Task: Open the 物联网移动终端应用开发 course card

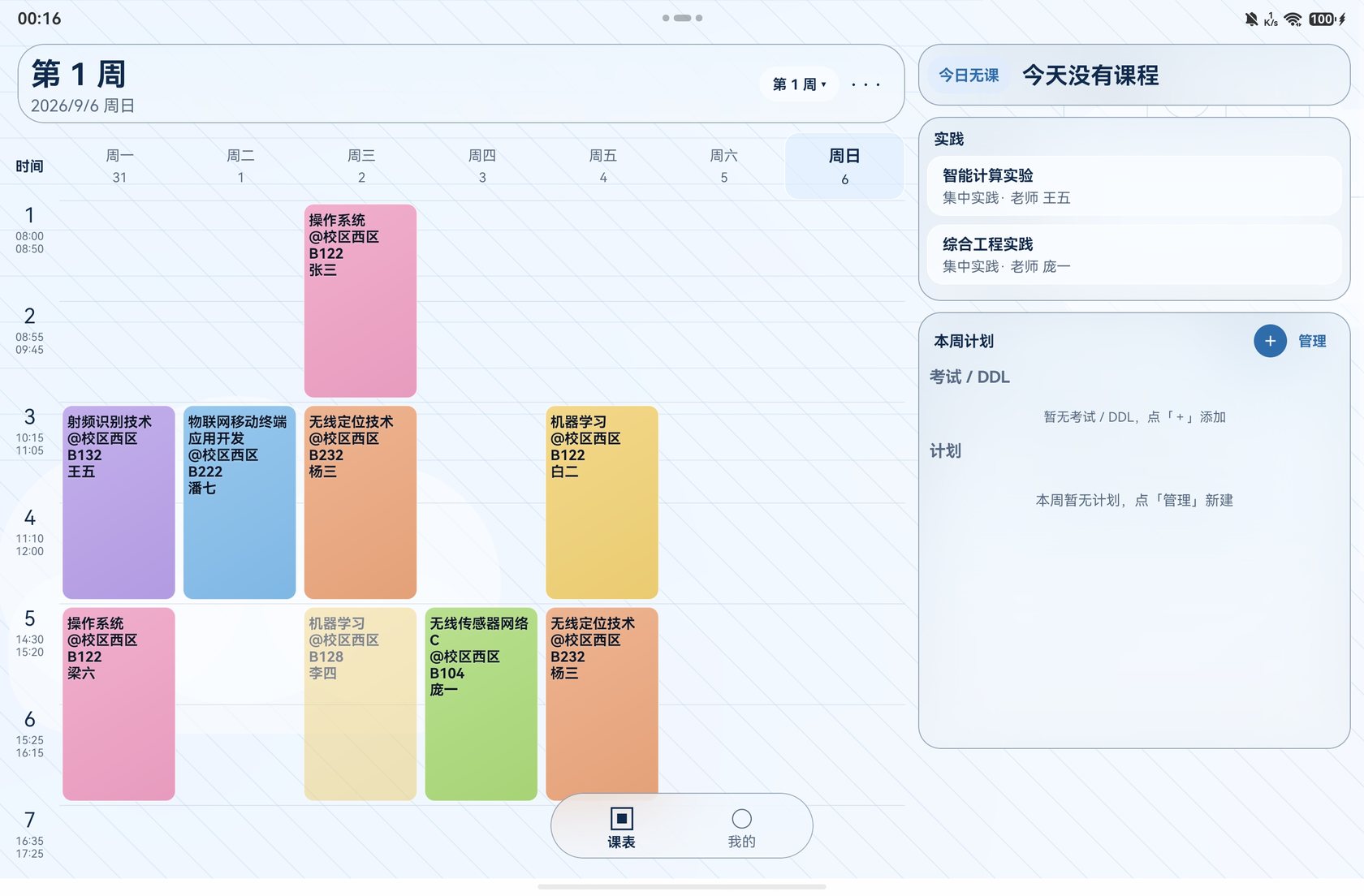Action: click(240, 502)
